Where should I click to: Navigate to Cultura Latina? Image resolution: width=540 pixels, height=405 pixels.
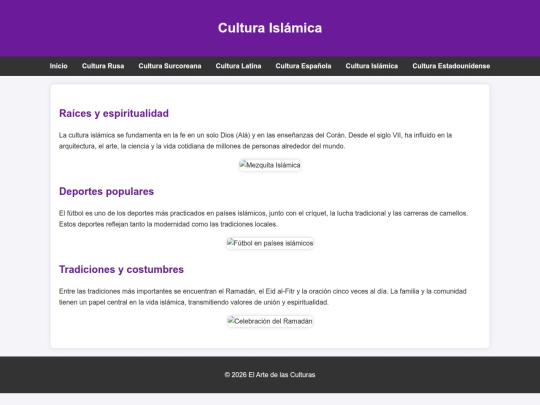(x=238, y=66)
